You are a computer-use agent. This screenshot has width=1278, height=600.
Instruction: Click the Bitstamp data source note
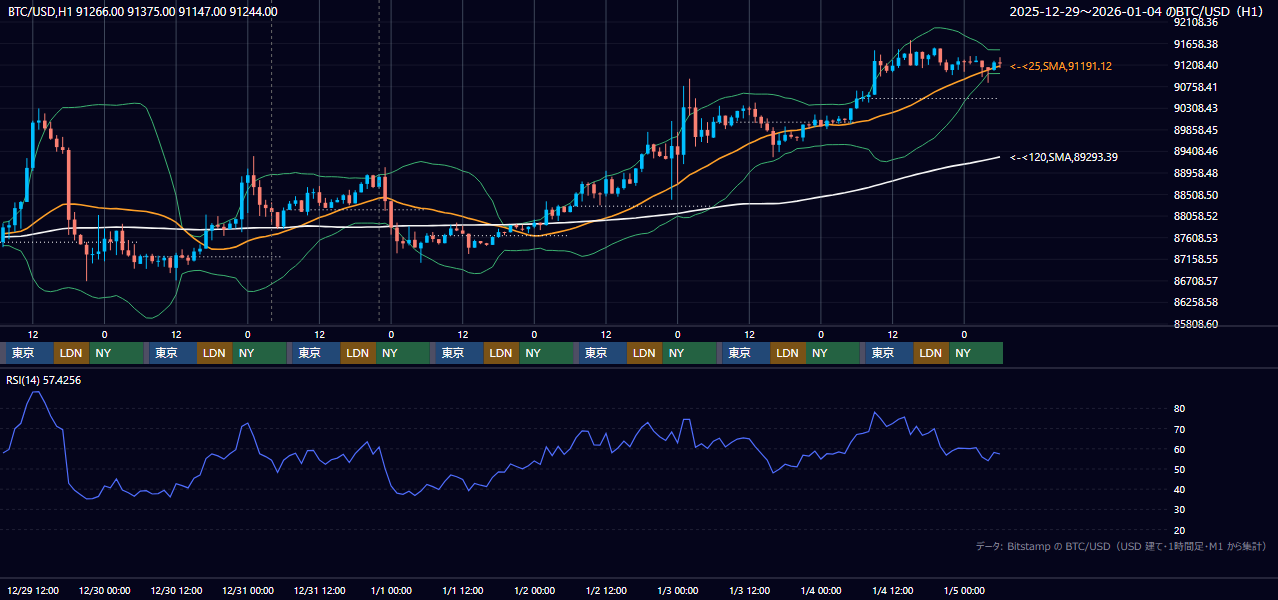click(x=1121, y=546)
